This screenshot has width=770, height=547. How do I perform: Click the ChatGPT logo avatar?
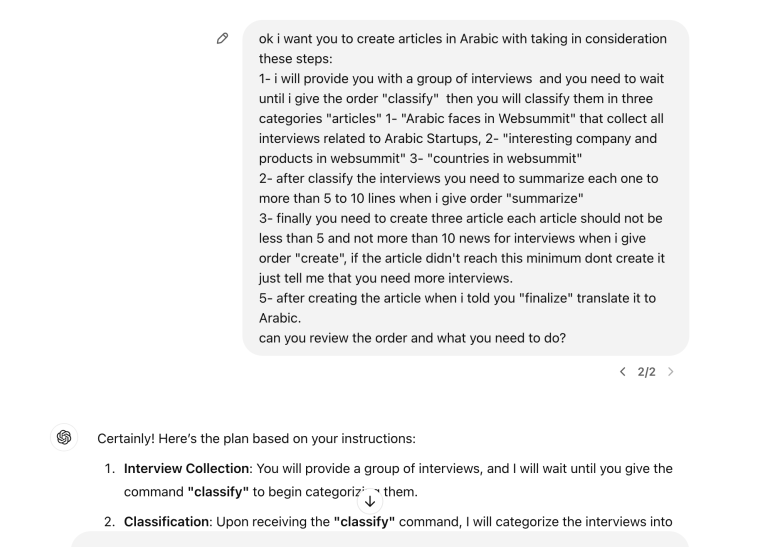(x=65, y=437)
